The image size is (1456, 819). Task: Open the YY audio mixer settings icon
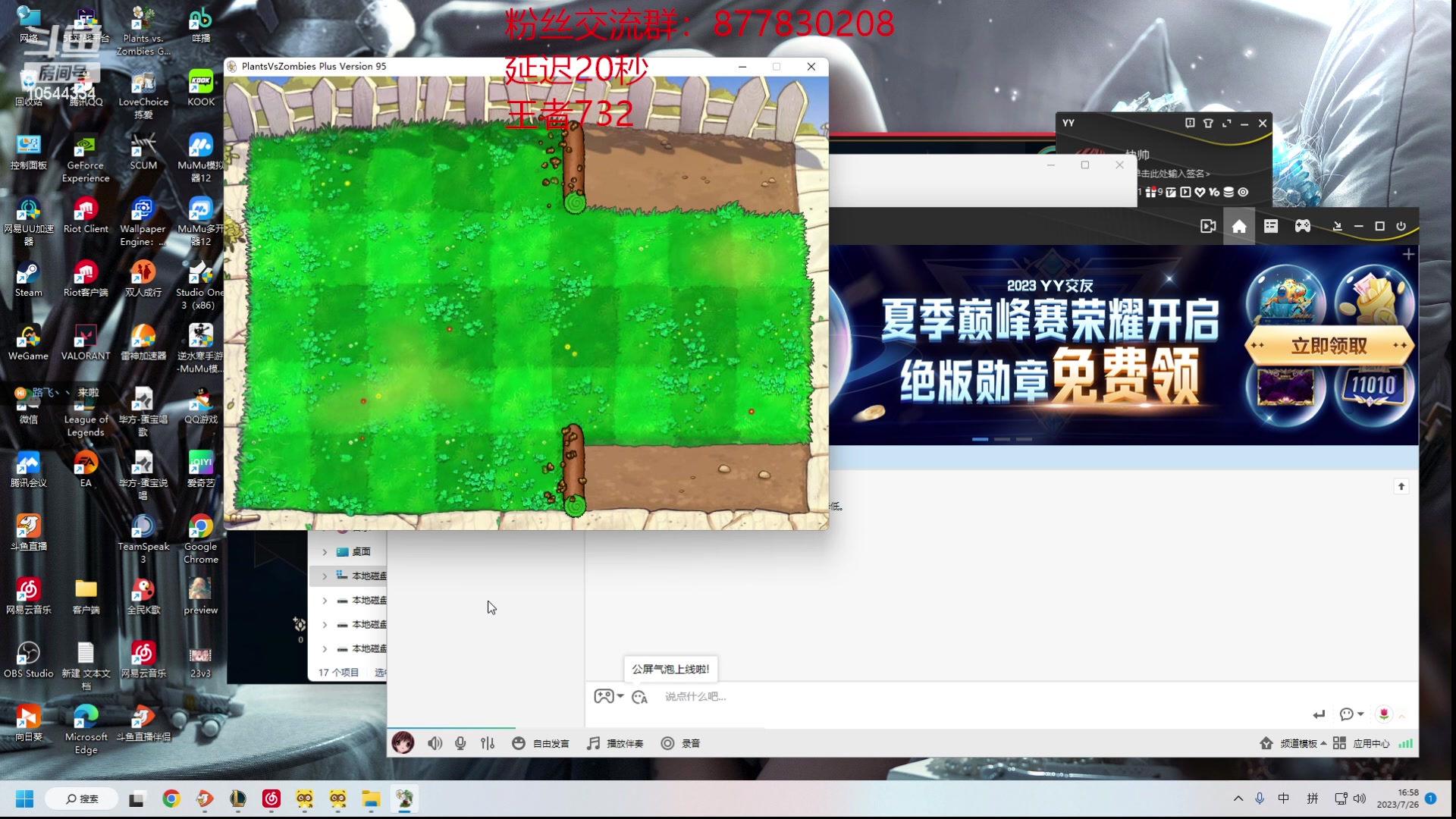point(488,744)
